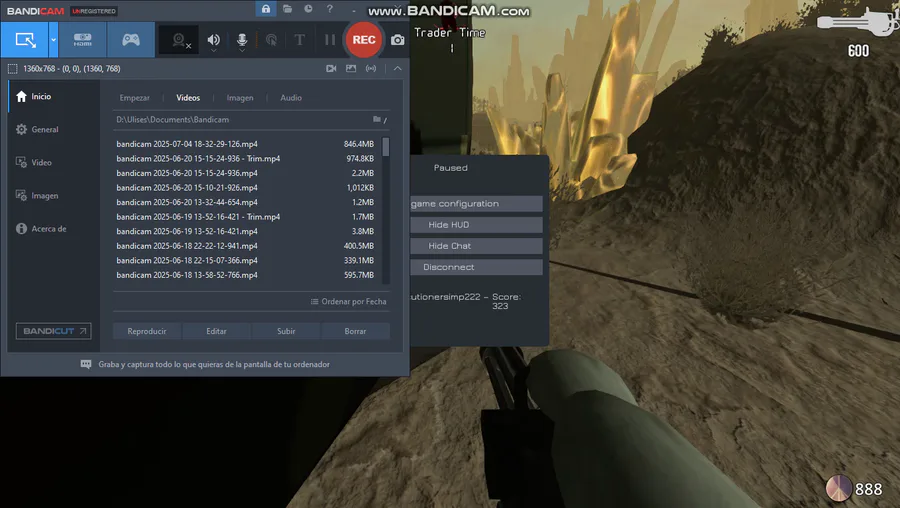Click the video camera icon in status row
900x508 pixels.
331,68
